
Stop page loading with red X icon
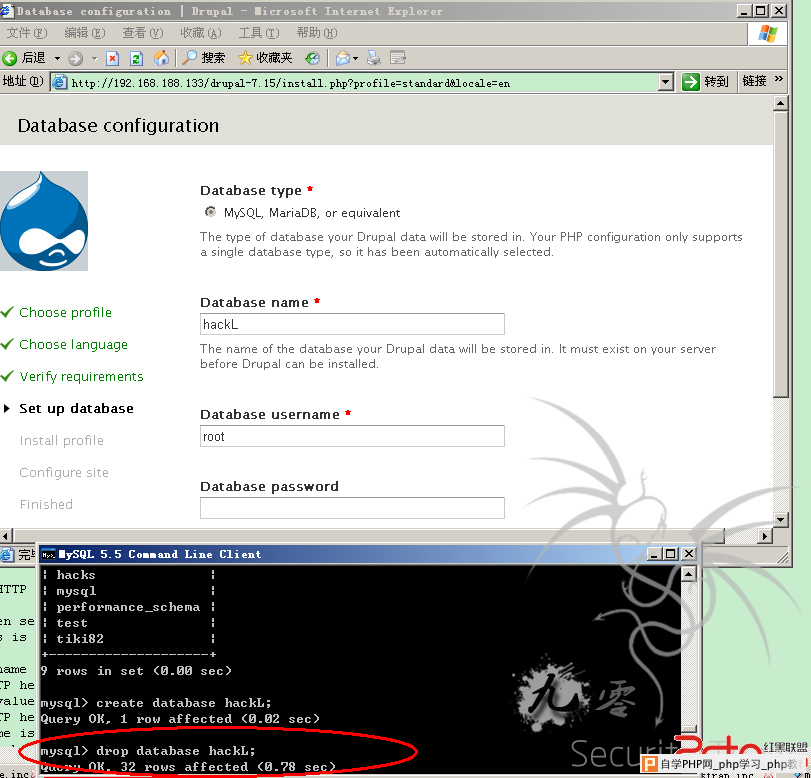click(x=112, y=58)
